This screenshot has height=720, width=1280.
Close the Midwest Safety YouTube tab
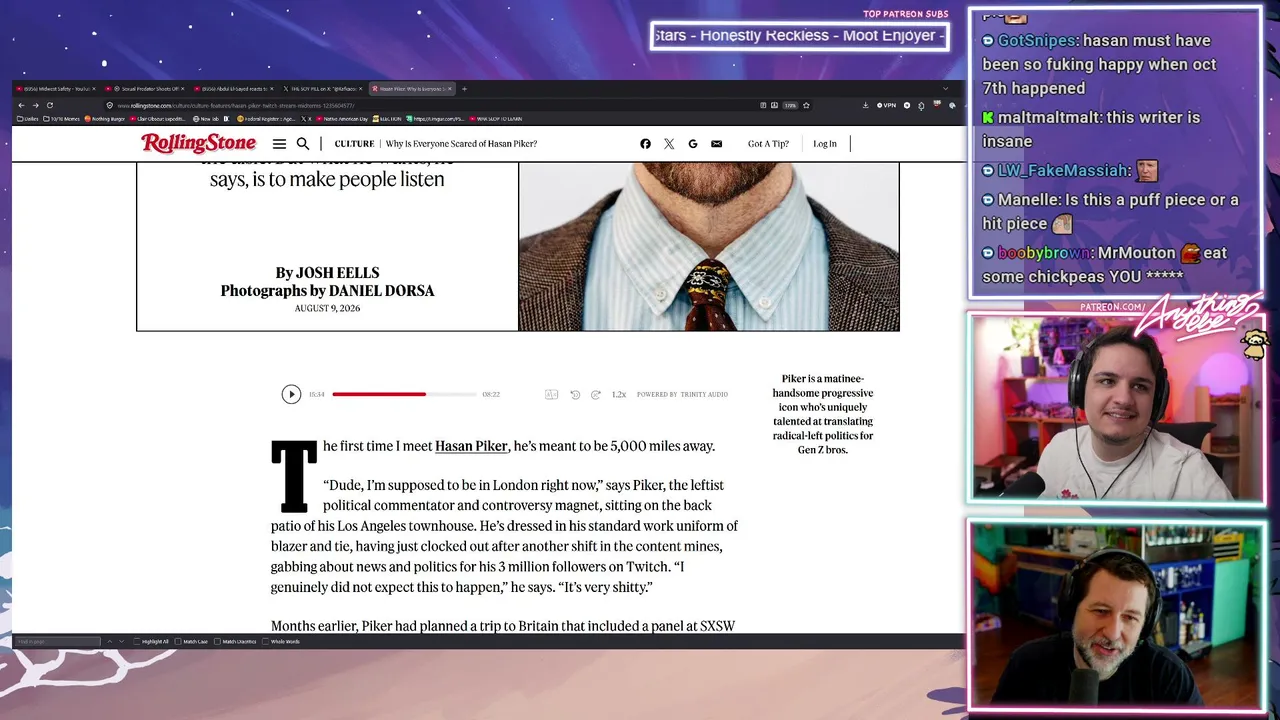point(94,89)
